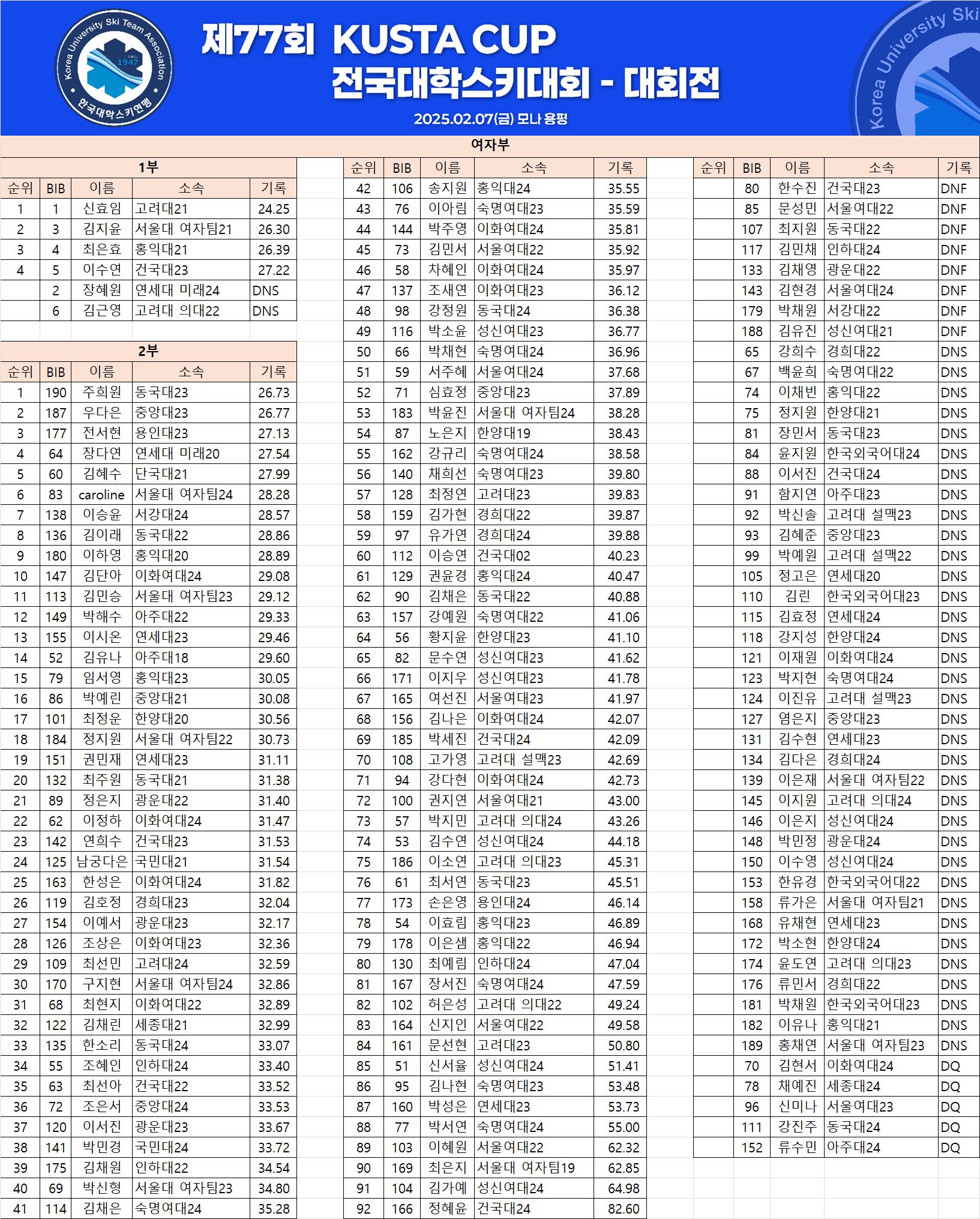
Task: Click name '주희원' in 2부
Action: [102, 393]
